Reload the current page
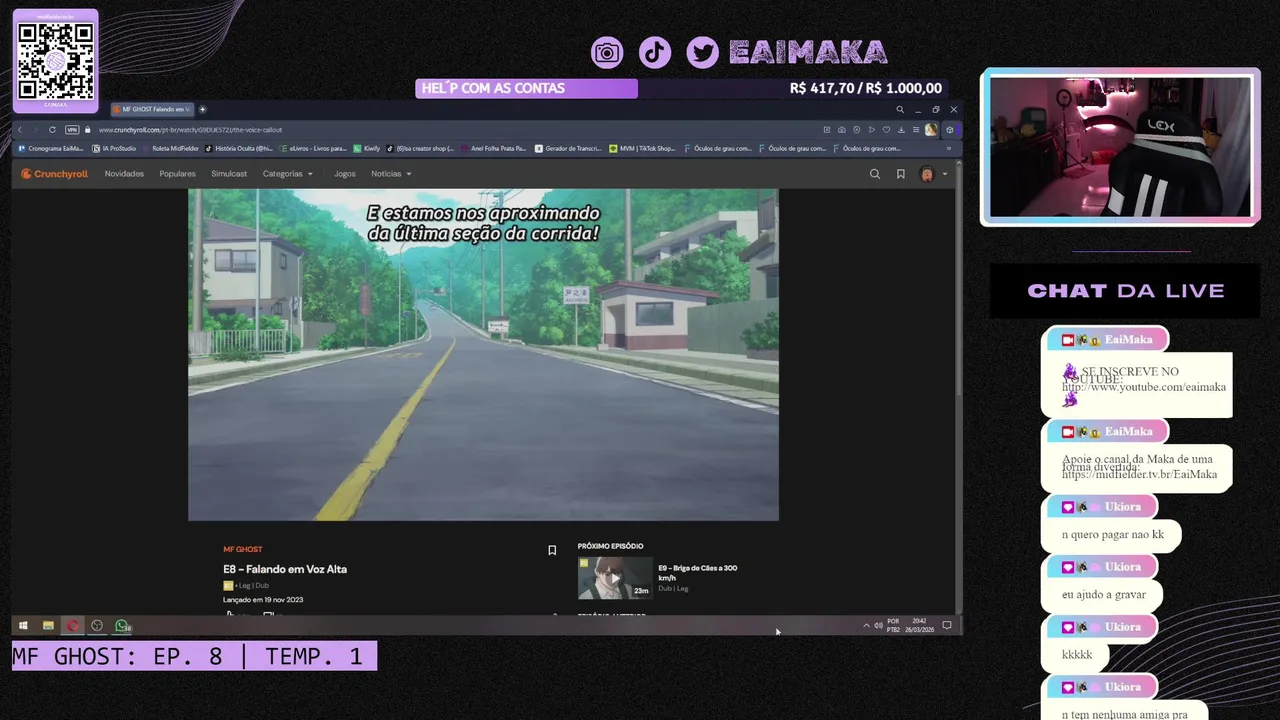Image resolution: width=1280 pixels, height=720 pixels. (x=52, y=130)
